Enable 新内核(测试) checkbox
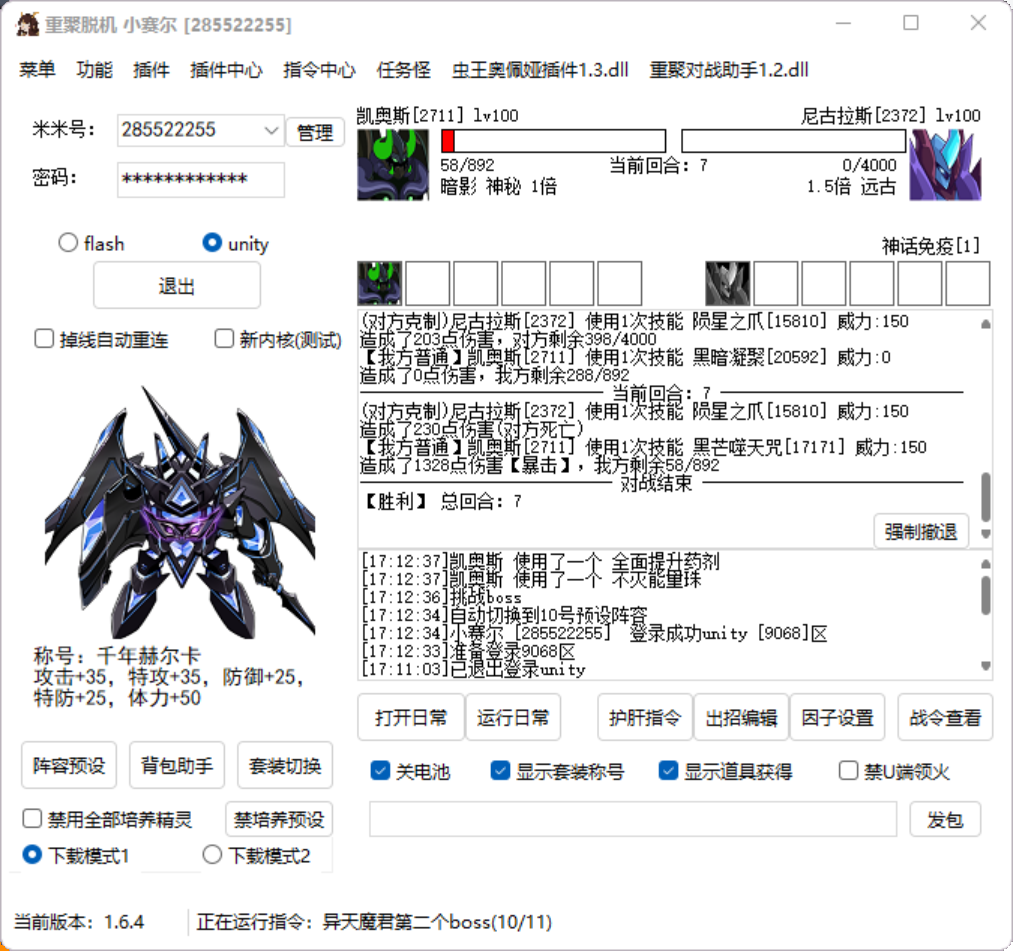 [x=224, y=339]
